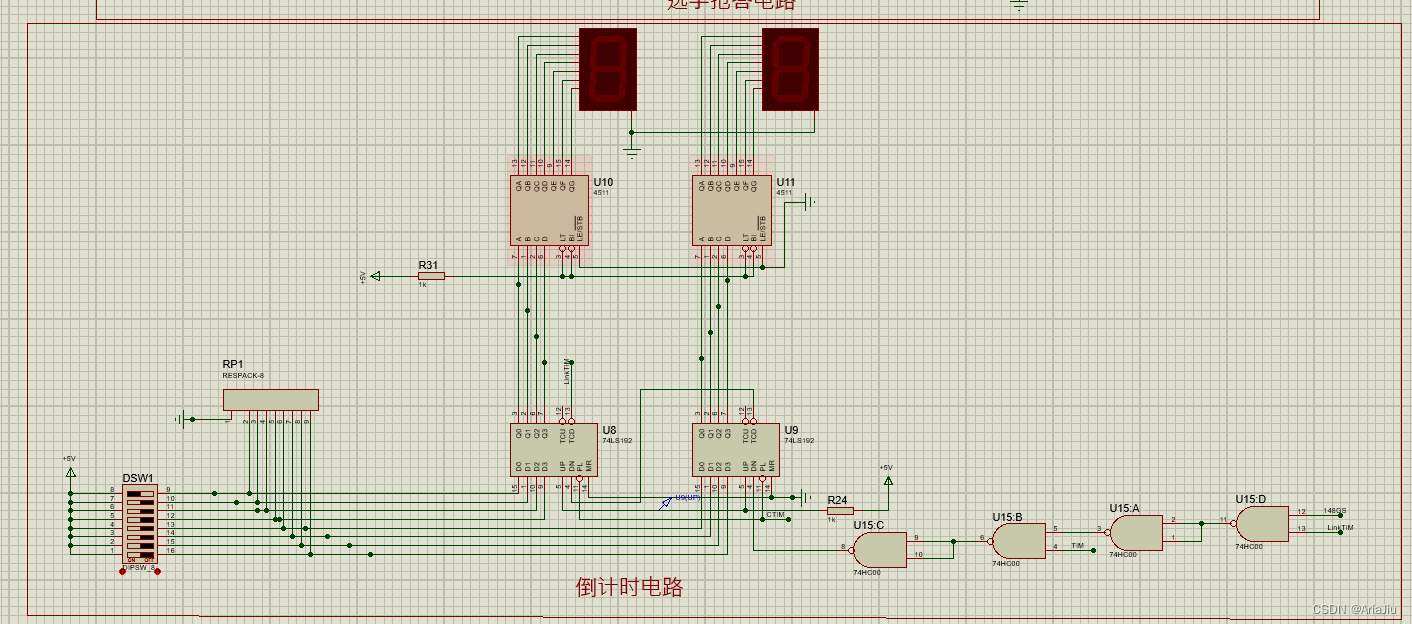1412x624 pixels.
Task: Select the left seven-segment display
Action: click(608, 68)
